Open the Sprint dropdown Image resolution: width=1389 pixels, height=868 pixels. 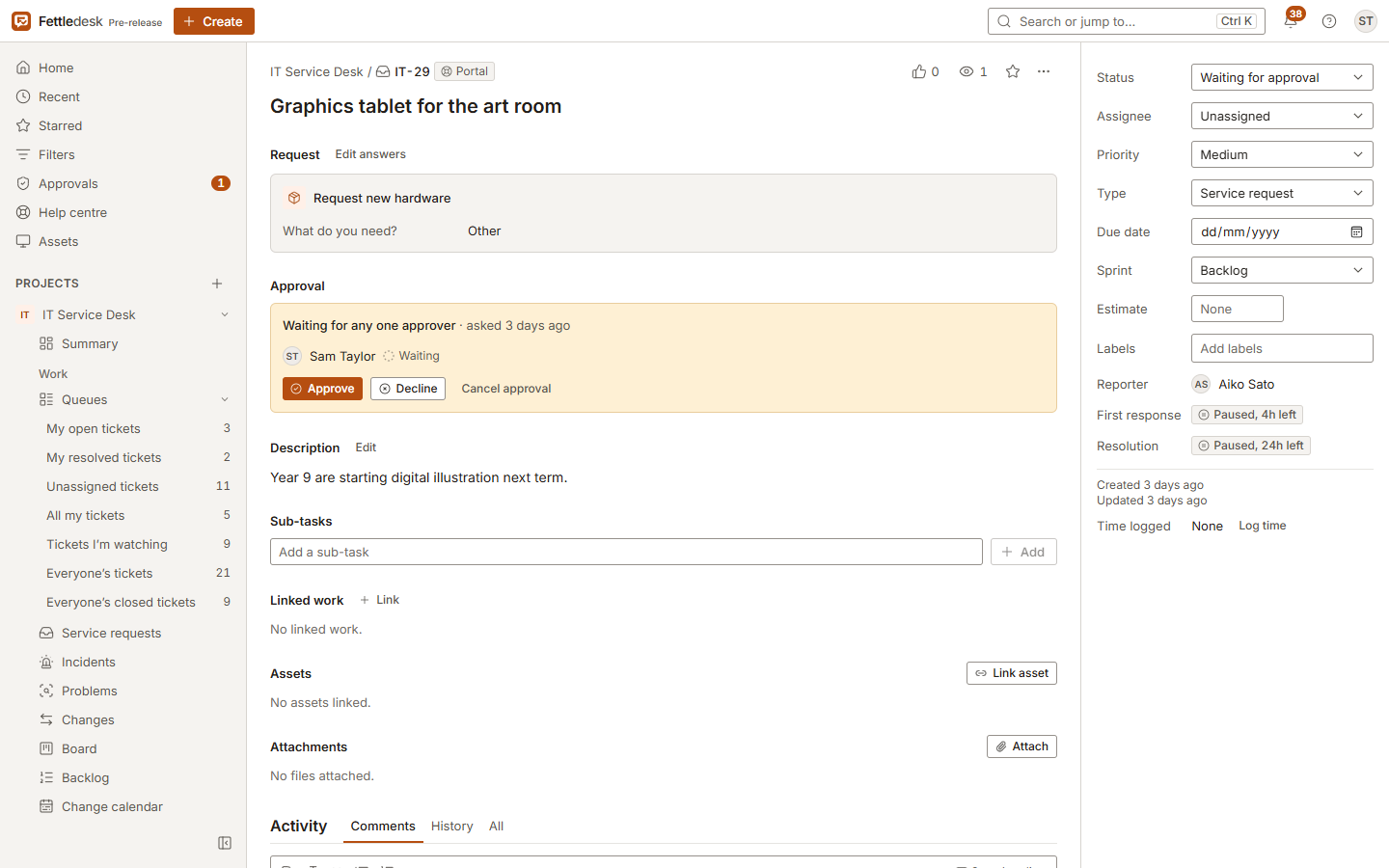click(1282, 270)
